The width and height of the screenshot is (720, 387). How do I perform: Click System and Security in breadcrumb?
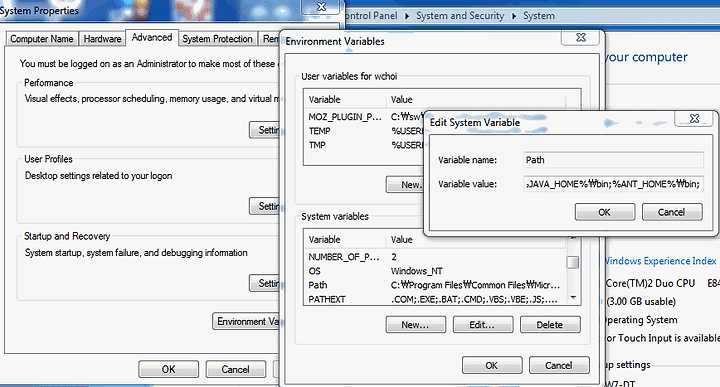click(x=460, y=16)
